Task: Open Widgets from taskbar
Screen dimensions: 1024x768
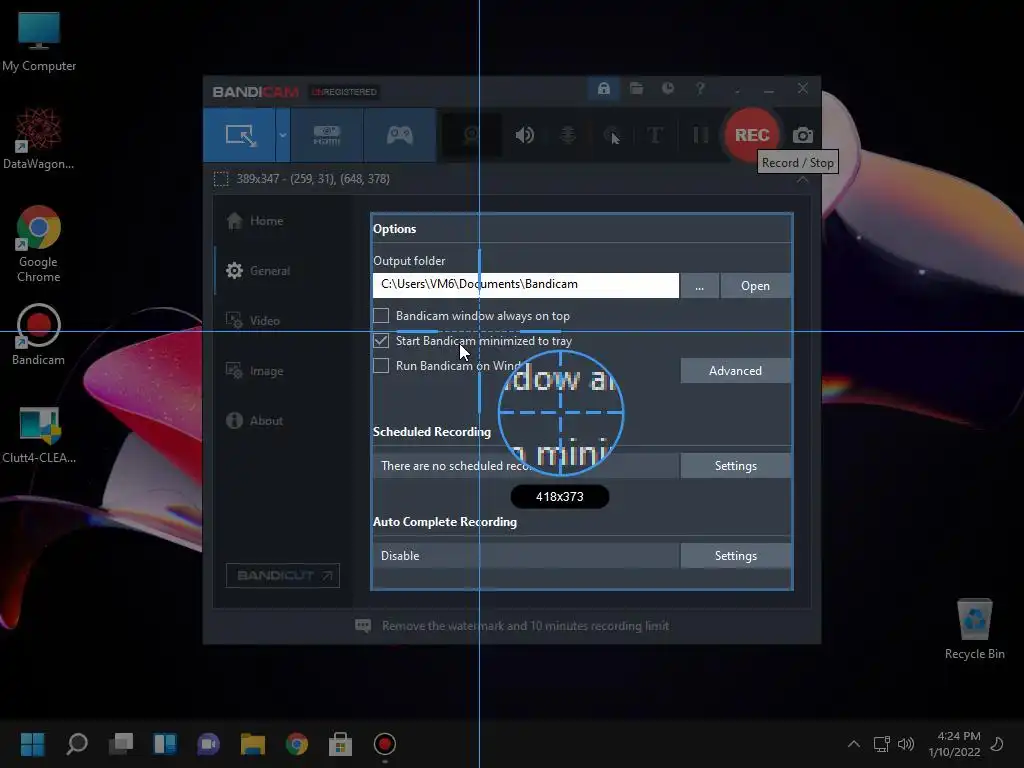Action: click(165, 744)
